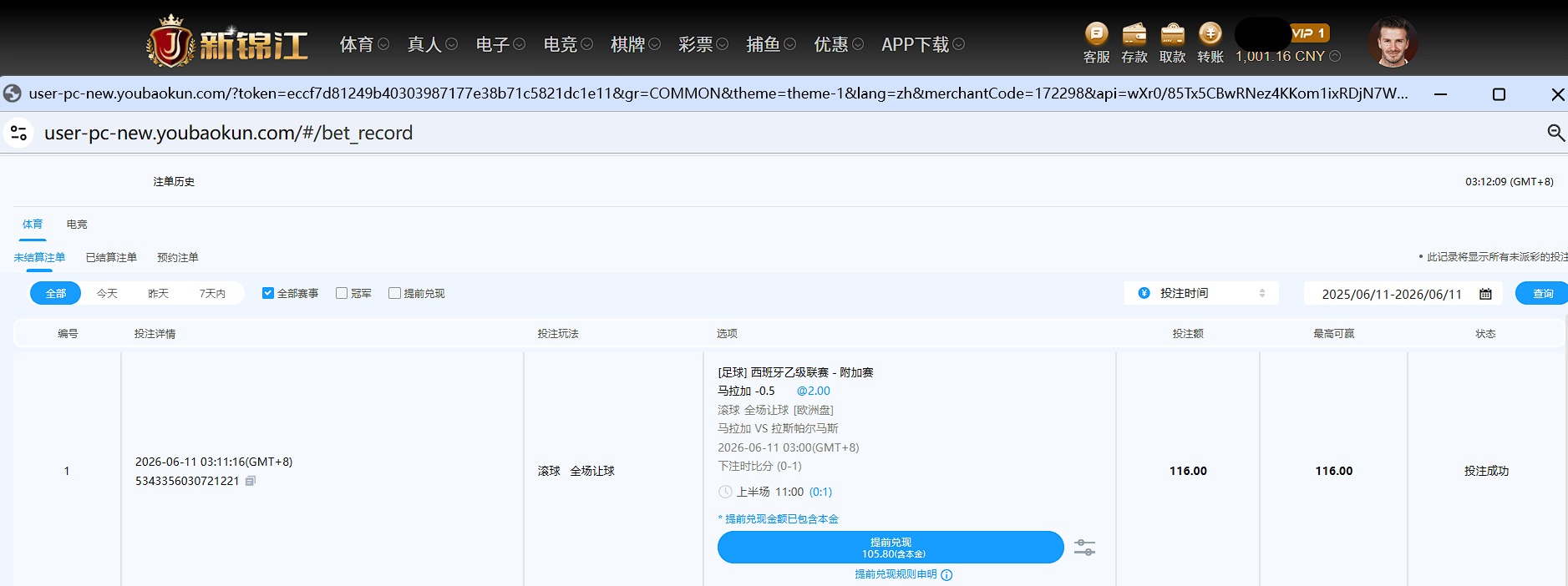Expand the 优惠 nav dropdown
The image size is (1568, 586).
coord(858,44)
